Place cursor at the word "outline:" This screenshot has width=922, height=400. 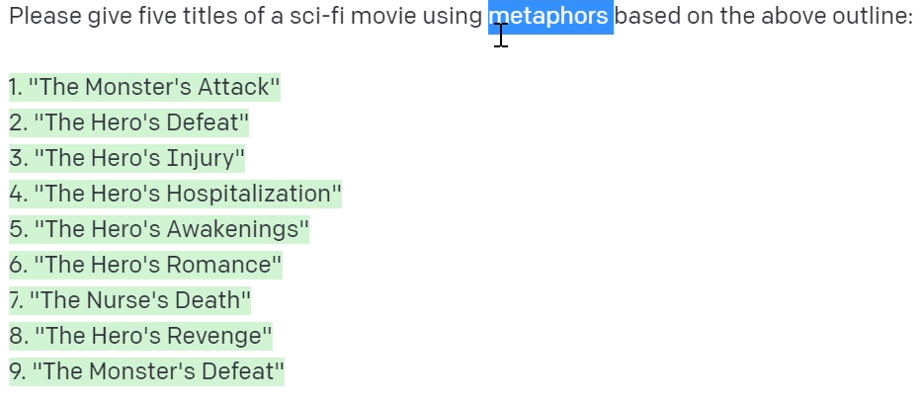[873, 16]
